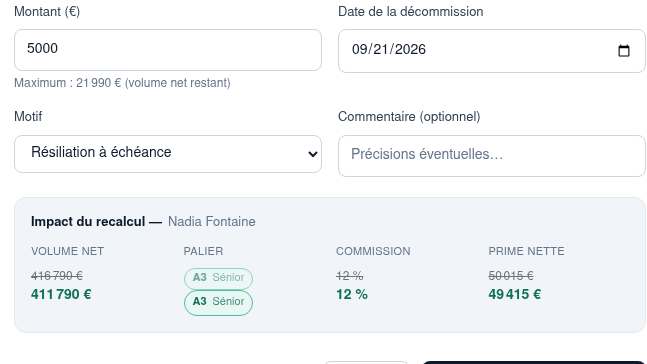This screenshot has width=647, height=364.
Task: Click the struck-through prime 50 015 €
Action: [x=511, y=276]
